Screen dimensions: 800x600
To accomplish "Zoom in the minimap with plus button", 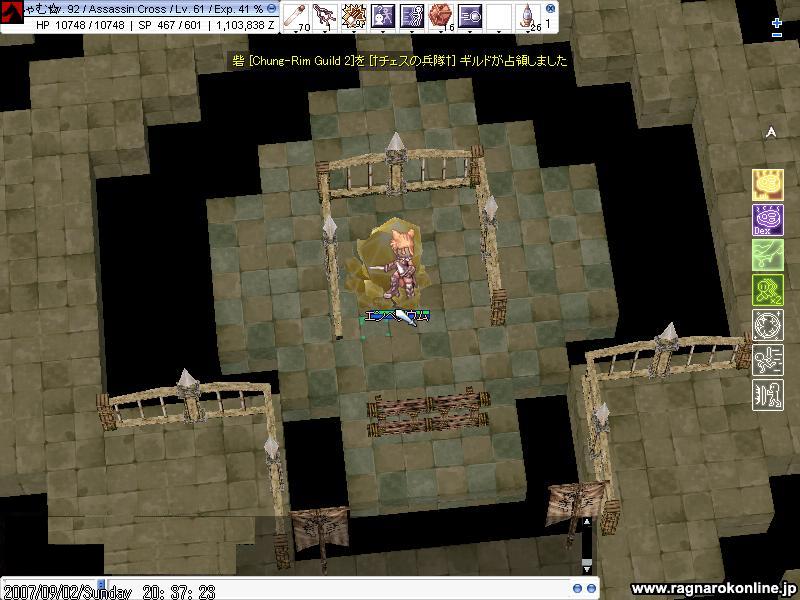I will point(777,23).
